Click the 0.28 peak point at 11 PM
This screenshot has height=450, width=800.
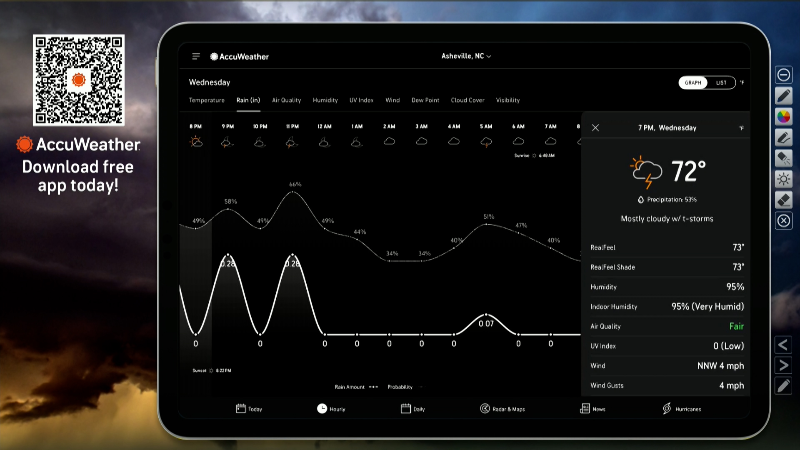[x=292, y=255]
